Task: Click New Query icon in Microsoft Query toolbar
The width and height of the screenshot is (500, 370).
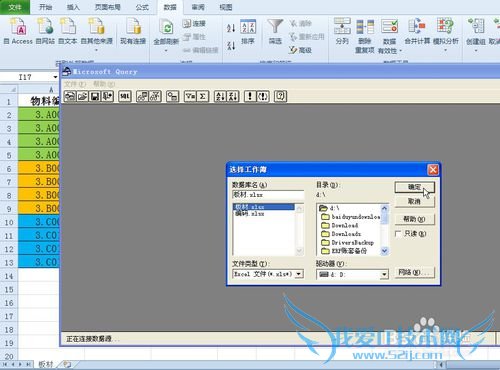Action: coord(70,96)
